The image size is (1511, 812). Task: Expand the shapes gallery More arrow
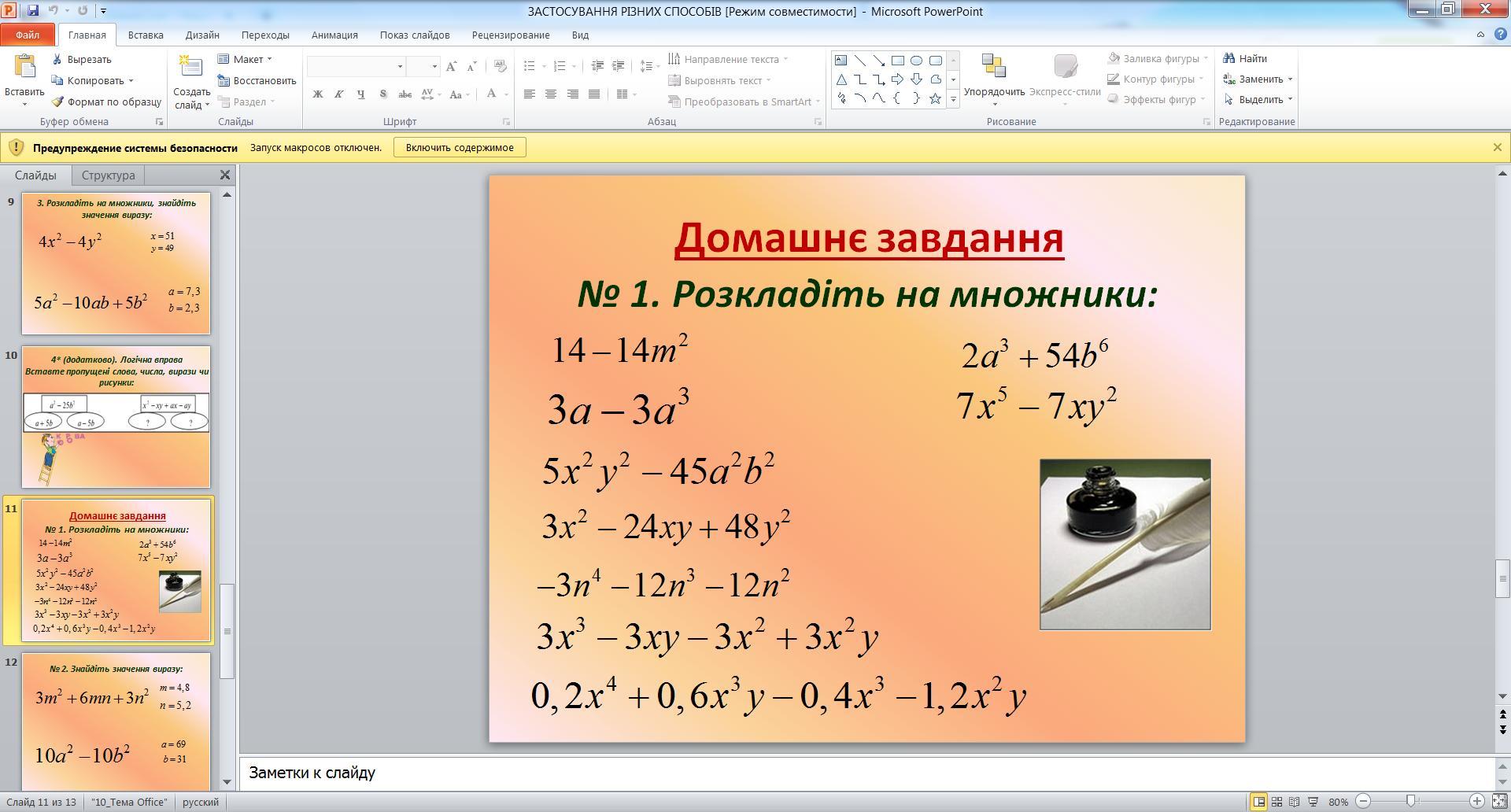pos(953,99)
